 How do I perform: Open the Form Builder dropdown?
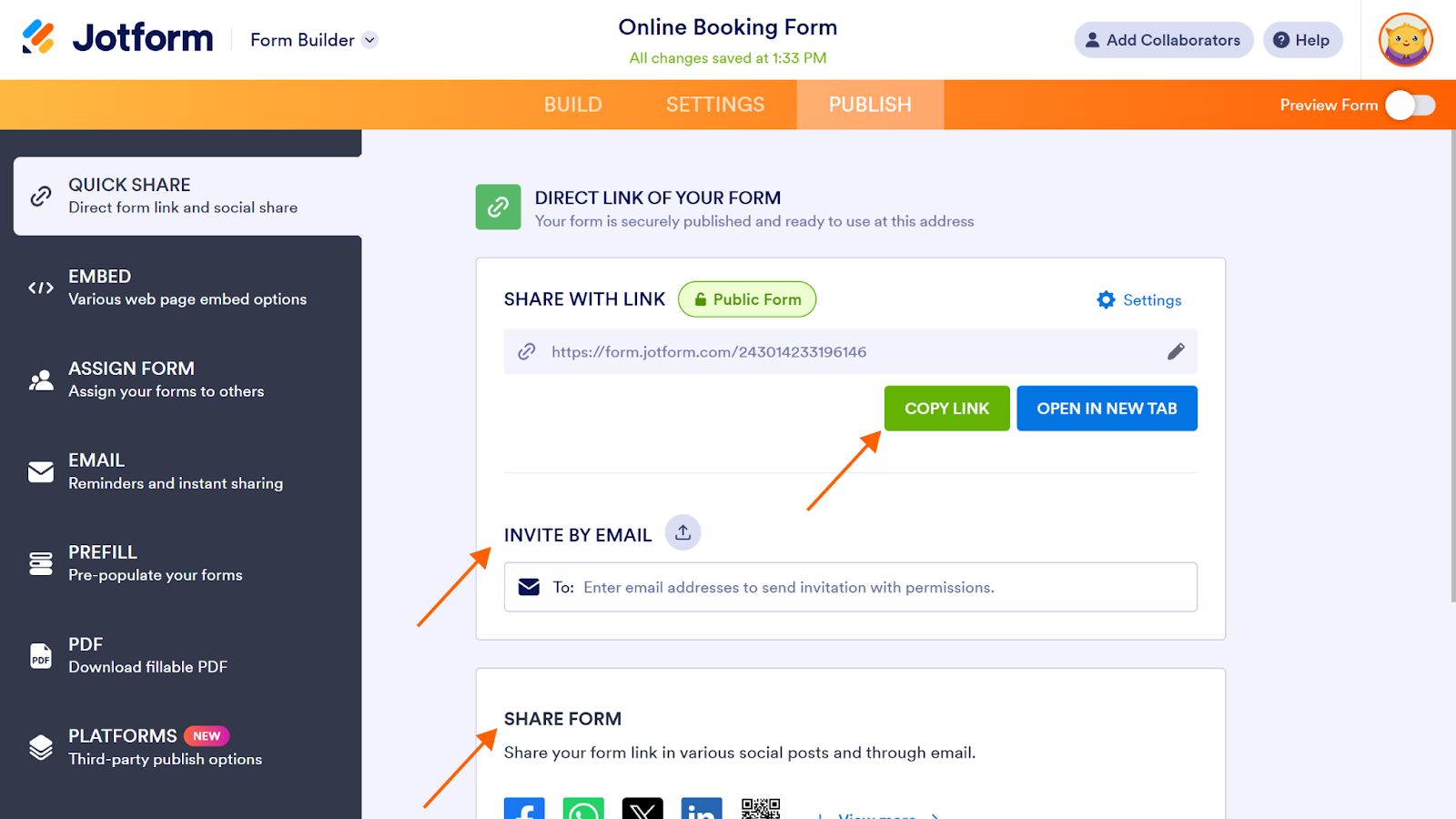[314, 40]
